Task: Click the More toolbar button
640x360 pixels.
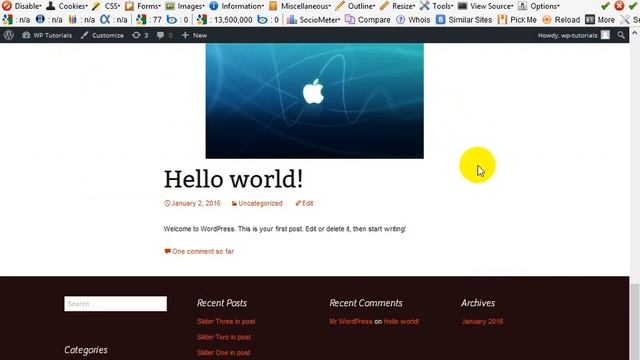Action: [600, 20]
